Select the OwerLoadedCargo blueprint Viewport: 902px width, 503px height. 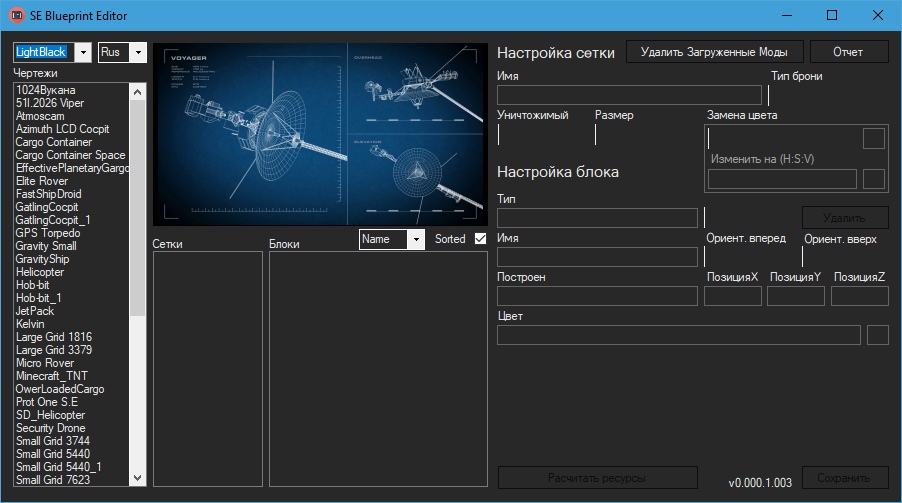72,389
